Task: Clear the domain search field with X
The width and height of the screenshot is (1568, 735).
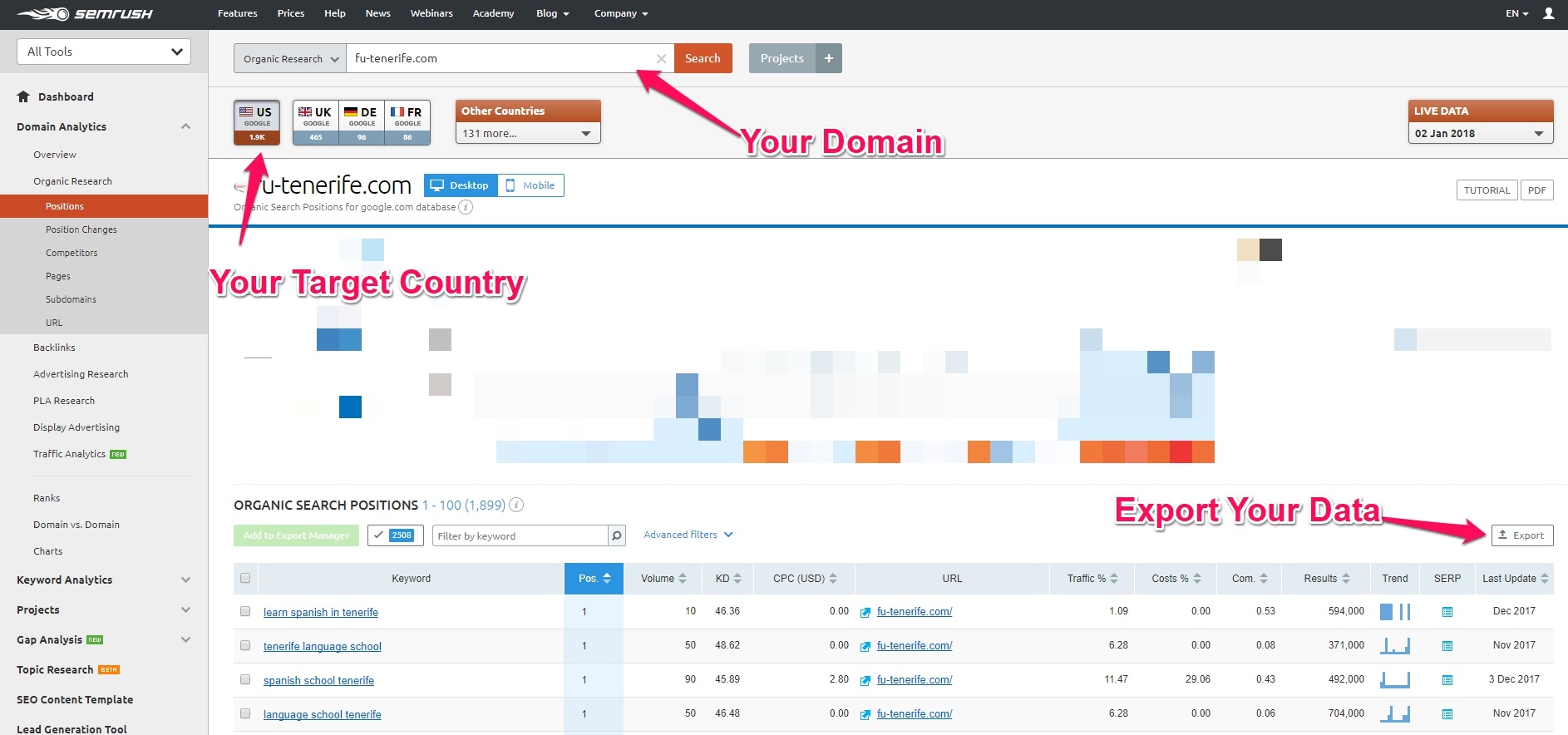Action: (661, 58)
